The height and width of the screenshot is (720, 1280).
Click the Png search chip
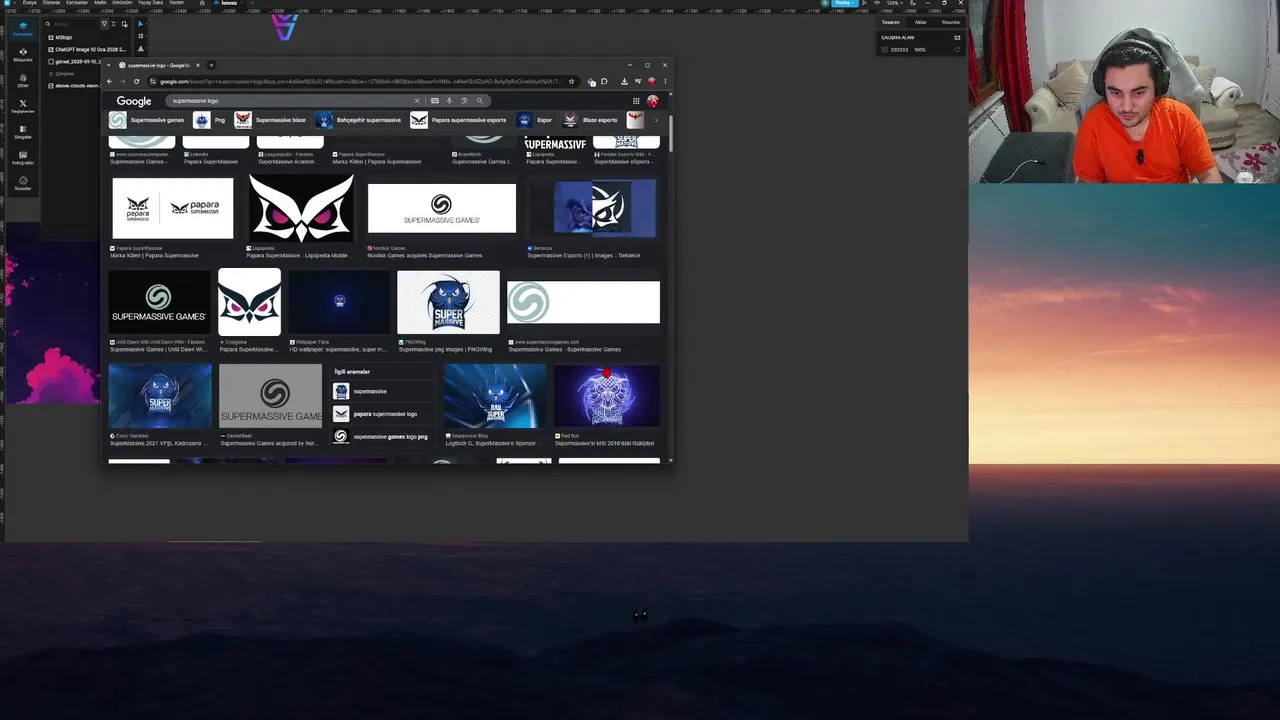(210, 120)
